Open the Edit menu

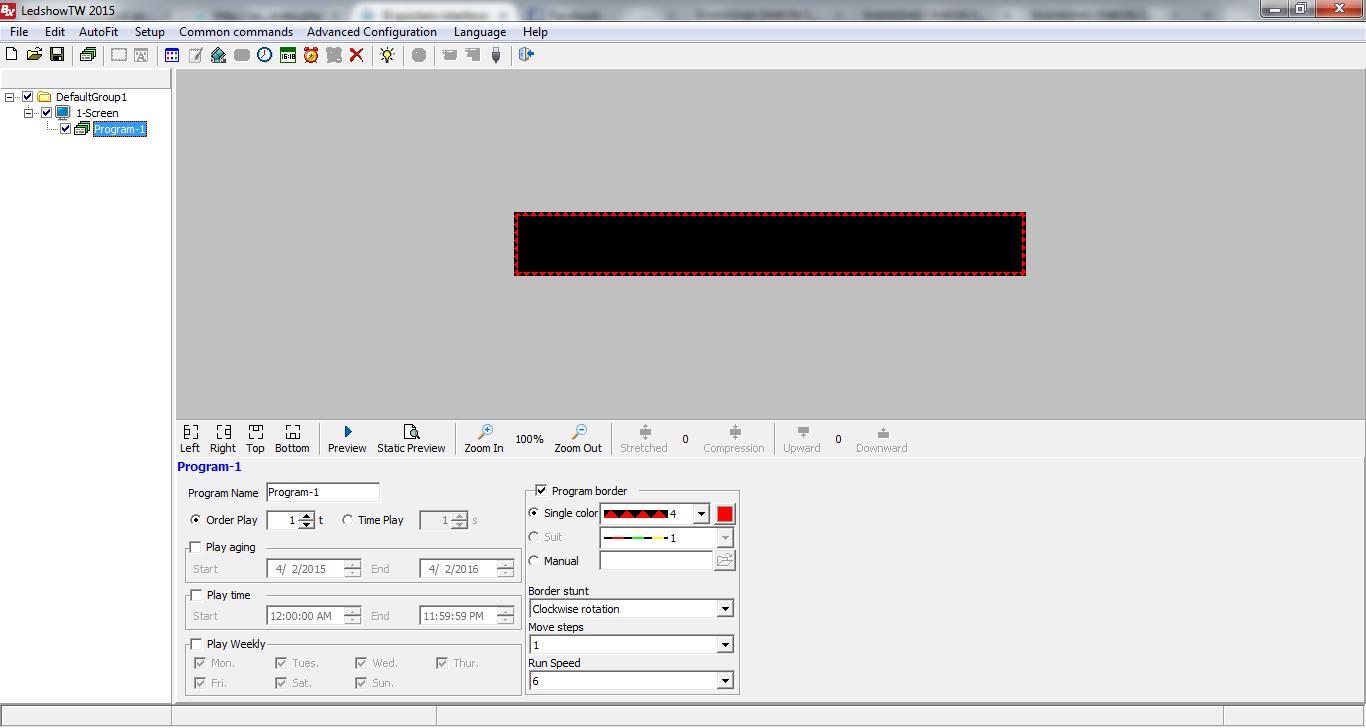55,32
